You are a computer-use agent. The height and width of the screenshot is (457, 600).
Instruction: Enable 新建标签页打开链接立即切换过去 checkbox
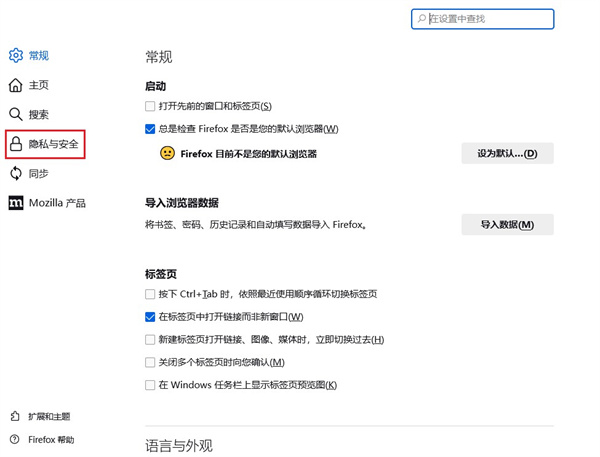(x=150, y=339)
